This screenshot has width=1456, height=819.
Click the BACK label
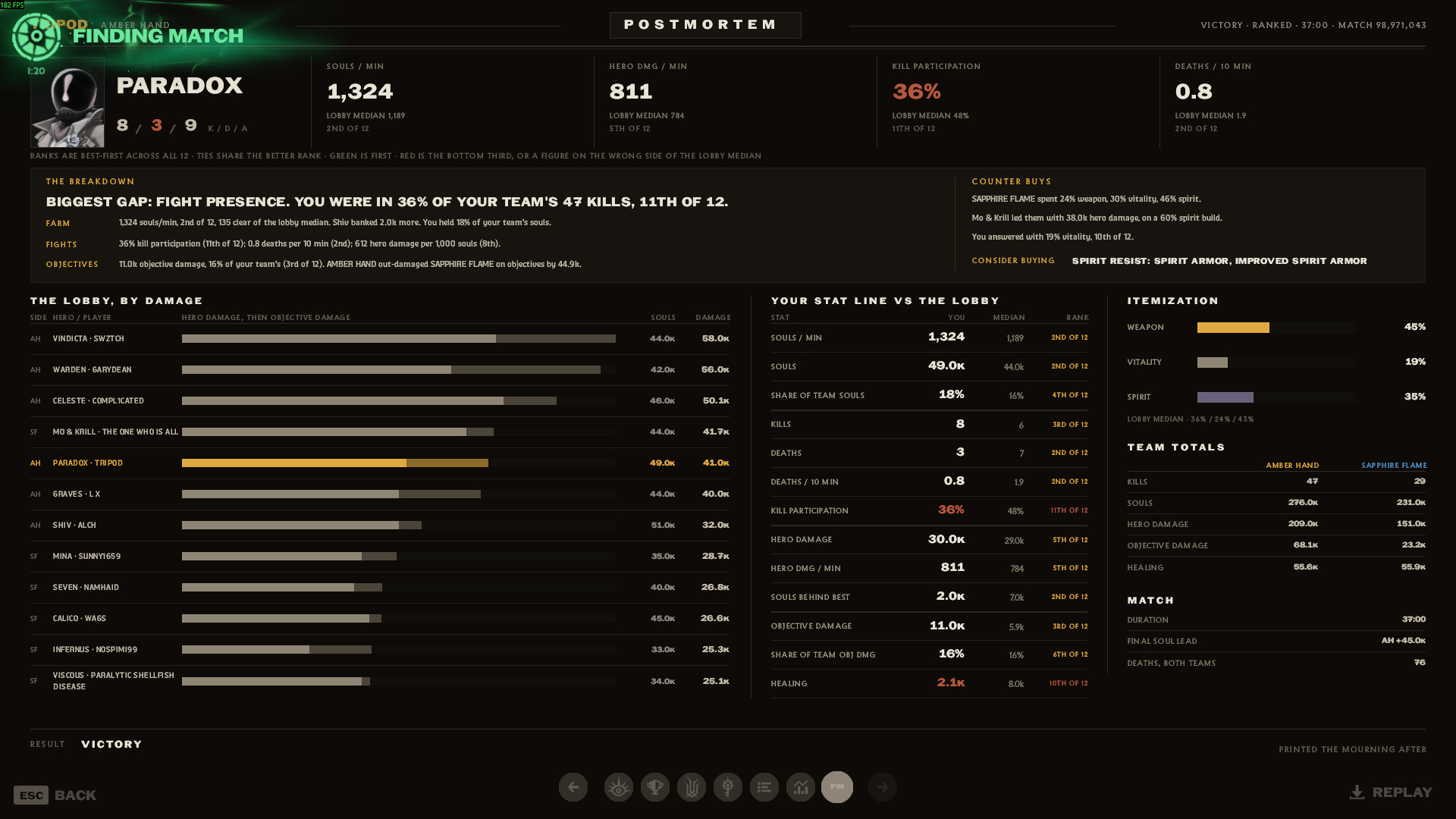point(75,795)
